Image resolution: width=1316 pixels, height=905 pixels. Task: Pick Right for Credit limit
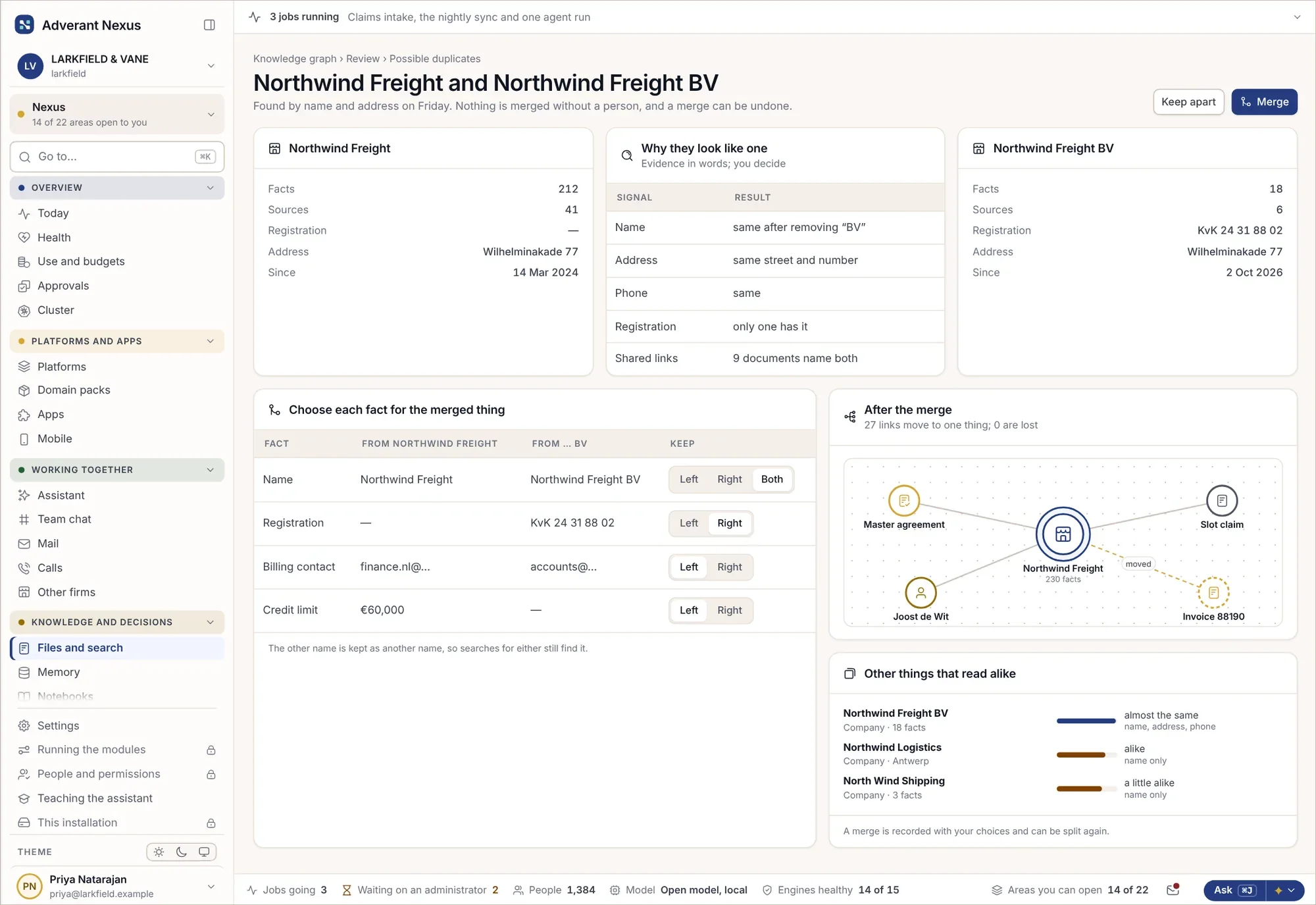point(730,610)
